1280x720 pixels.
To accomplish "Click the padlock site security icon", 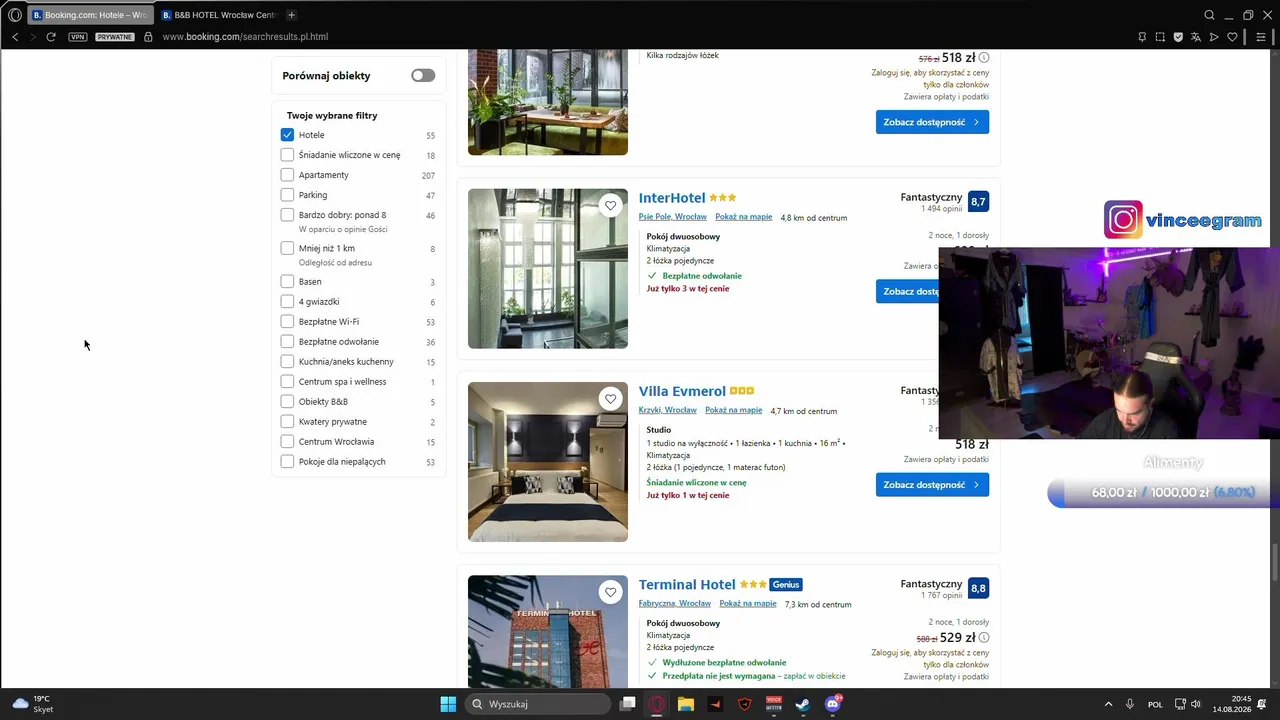I will [148, 37].
